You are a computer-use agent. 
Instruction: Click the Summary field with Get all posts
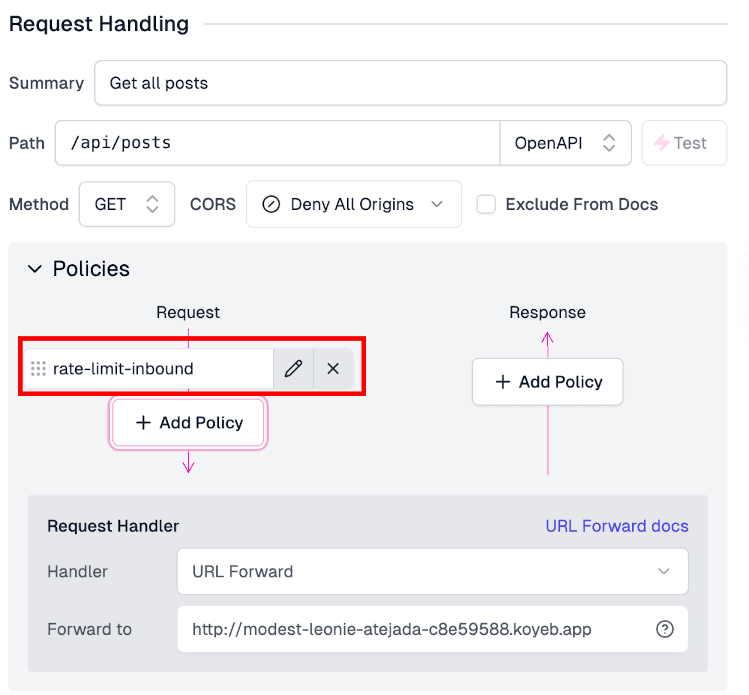pos(410,83)
